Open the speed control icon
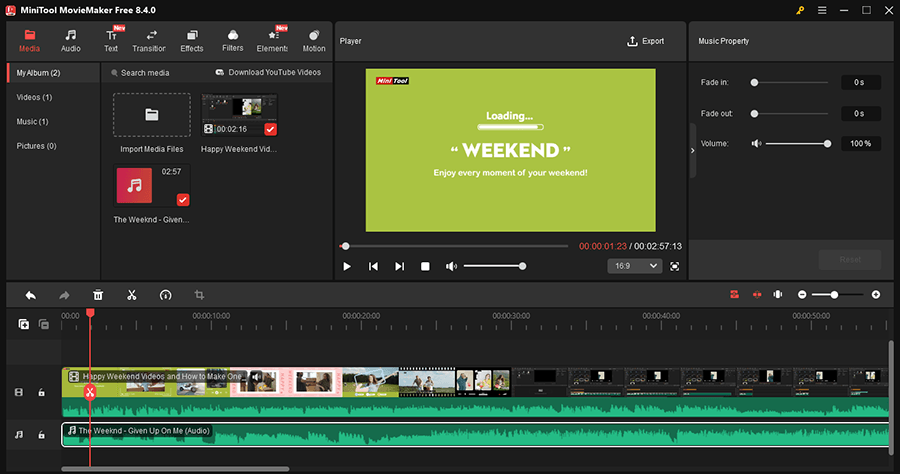This screenshot has width=900, height=474. [x=165, y=295]
